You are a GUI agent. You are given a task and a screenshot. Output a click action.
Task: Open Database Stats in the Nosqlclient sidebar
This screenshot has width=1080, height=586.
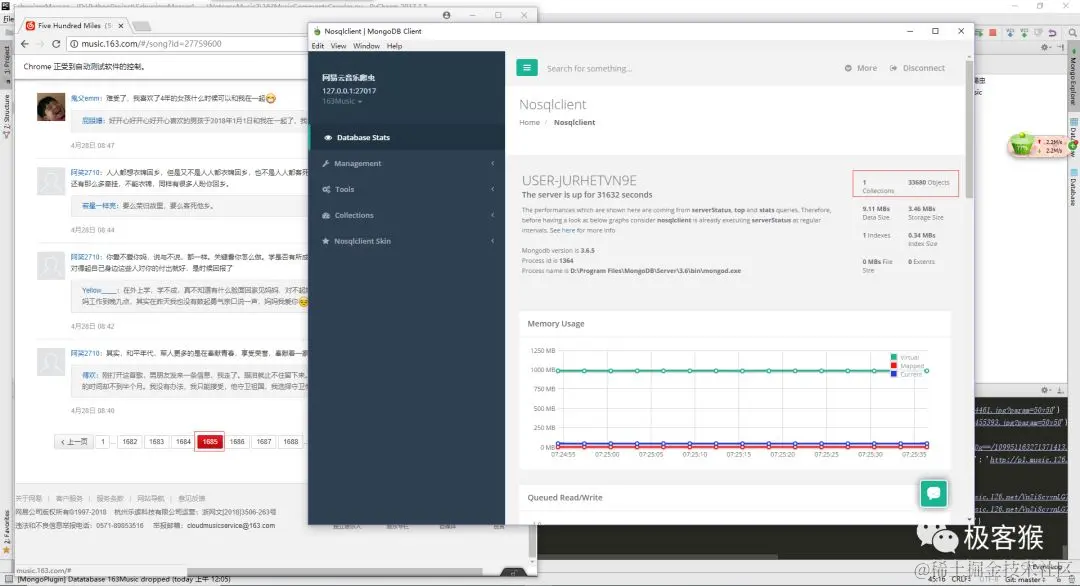point(406,137)
